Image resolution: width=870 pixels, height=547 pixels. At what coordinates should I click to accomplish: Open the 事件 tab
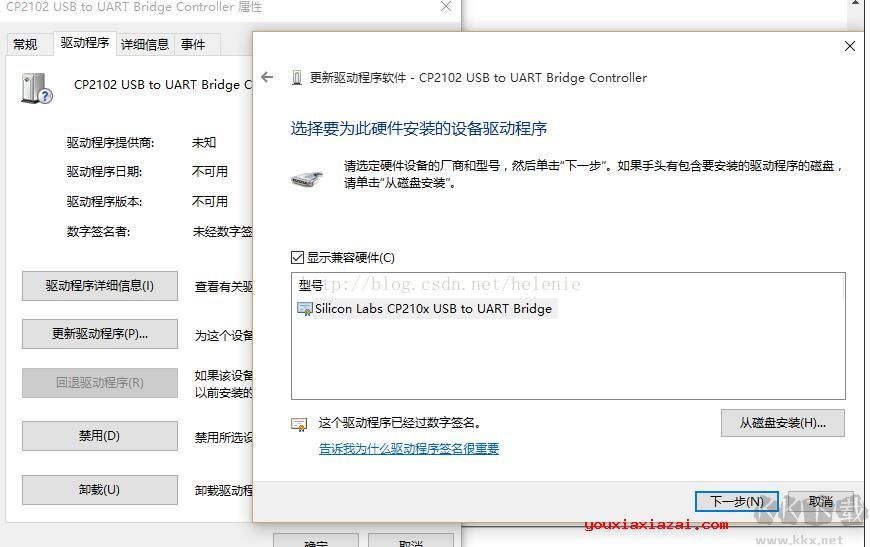193,44
